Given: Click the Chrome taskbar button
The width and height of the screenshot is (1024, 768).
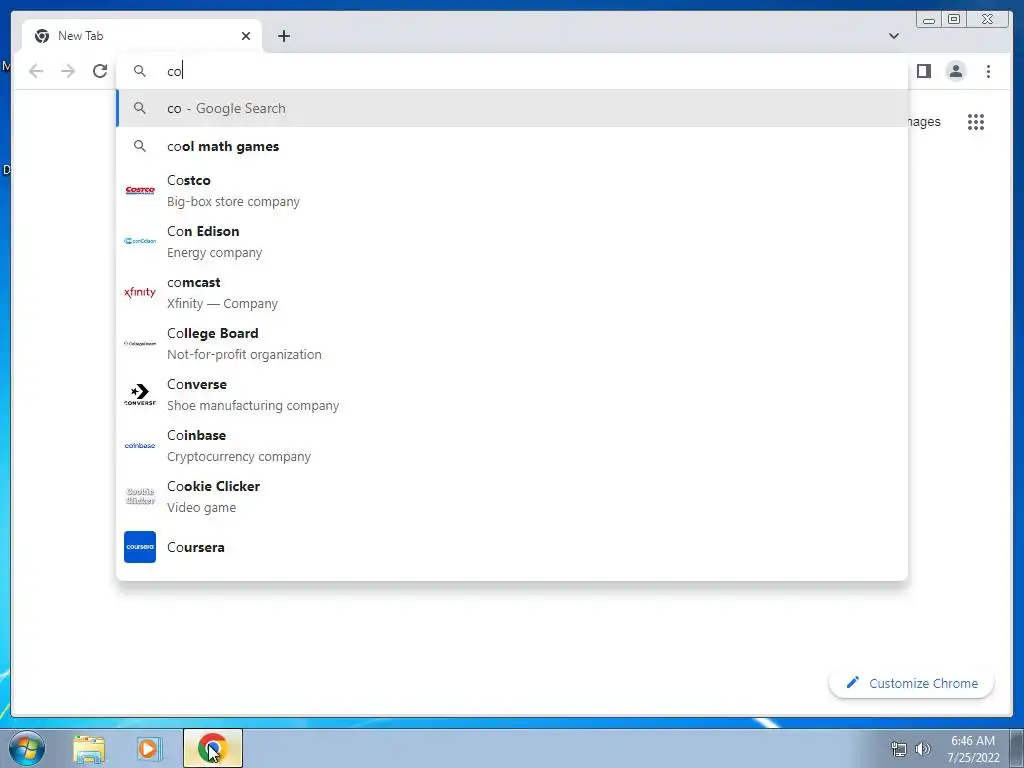Looking at the screenshot, I should [x=212, y=748].
